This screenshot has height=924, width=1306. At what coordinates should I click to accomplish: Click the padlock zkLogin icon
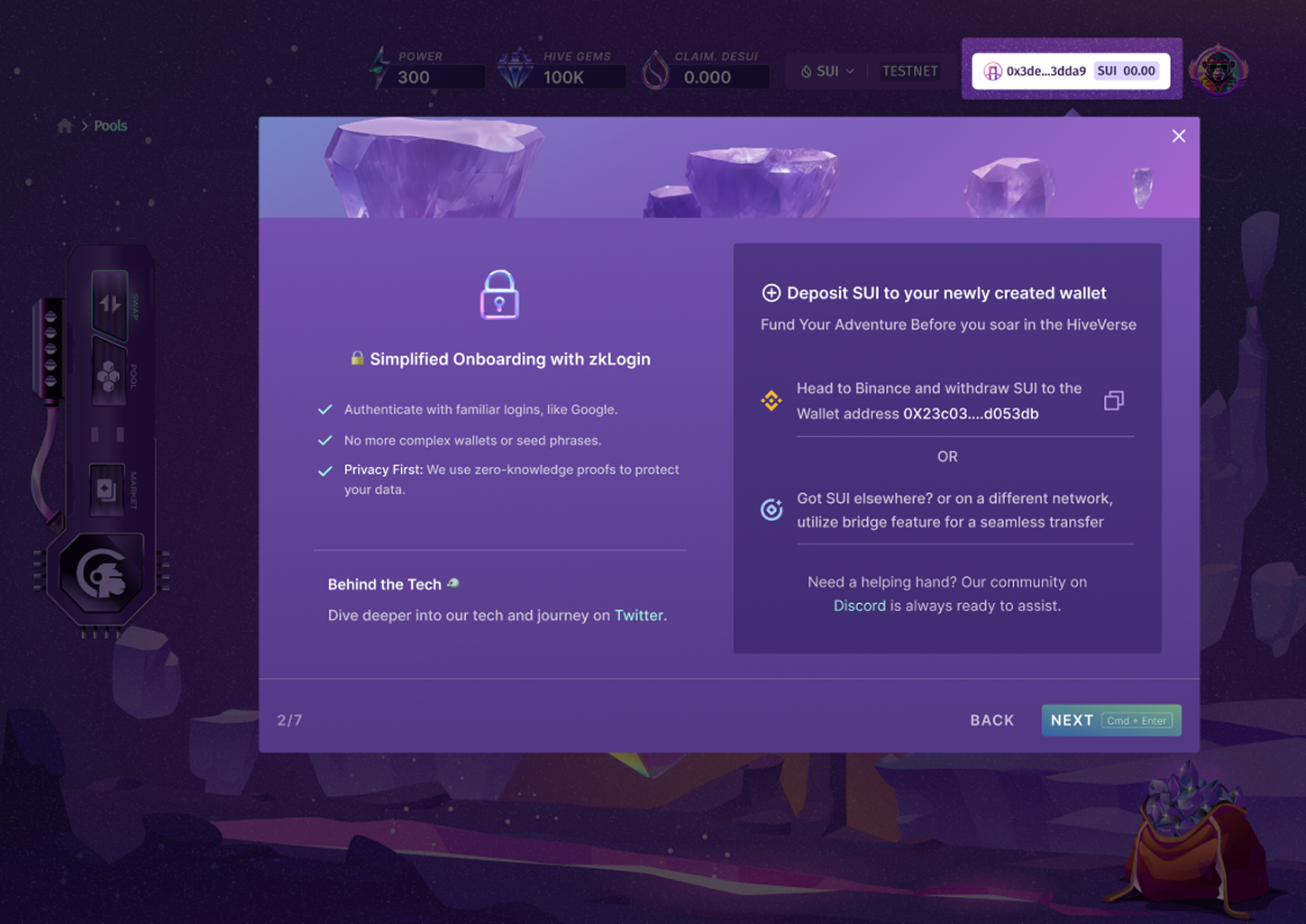tap(499, 295)
